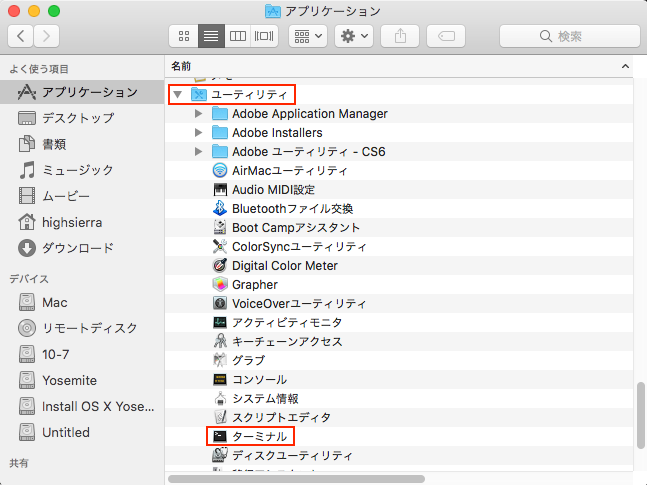The image size is (647, 485).
Task: Select the ColorSyncユーティリティ icon
Action: pos(220,246)
